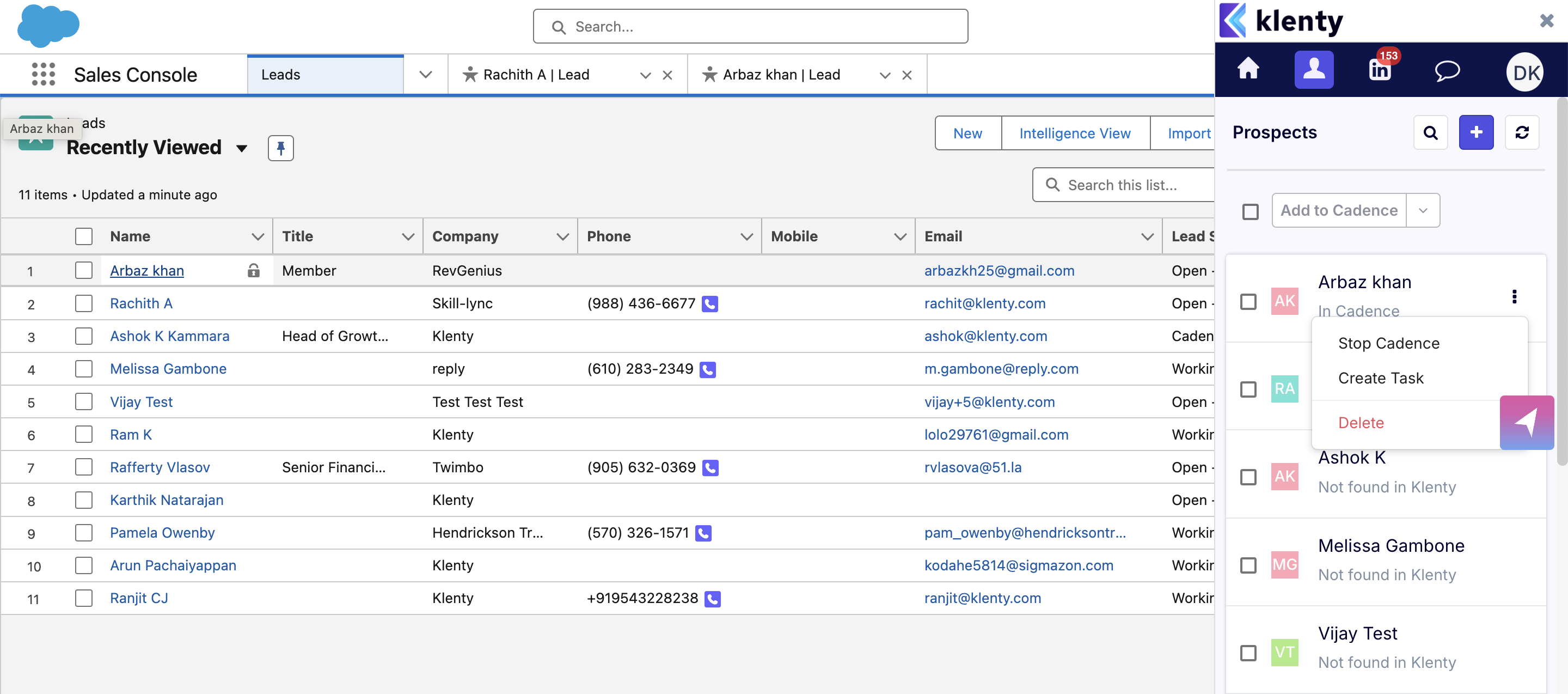Open the Rafferty Vlasov lead link
This screenshot has height=694, width=1568.
160,467
